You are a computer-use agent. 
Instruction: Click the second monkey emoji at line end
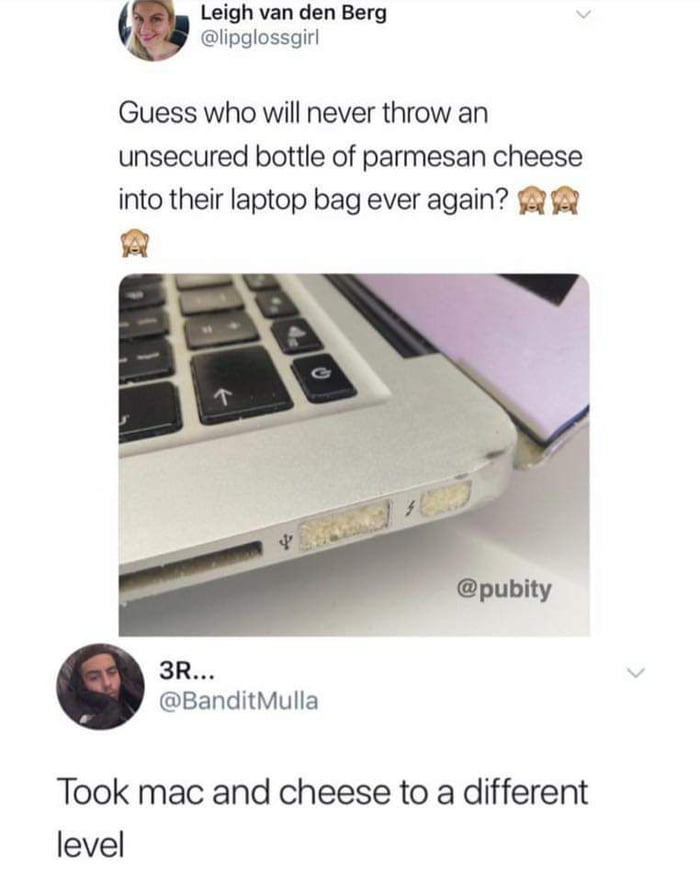(x=564, y=202)
